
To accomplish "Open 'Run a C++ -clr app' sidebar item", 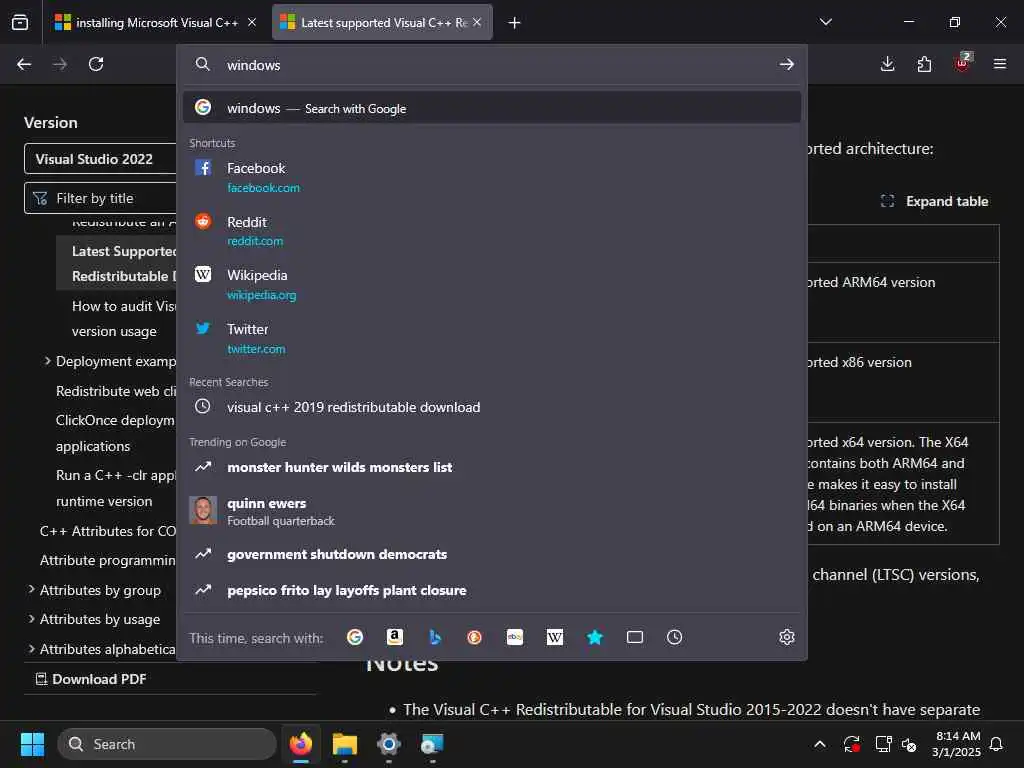I will click(116, 488).
